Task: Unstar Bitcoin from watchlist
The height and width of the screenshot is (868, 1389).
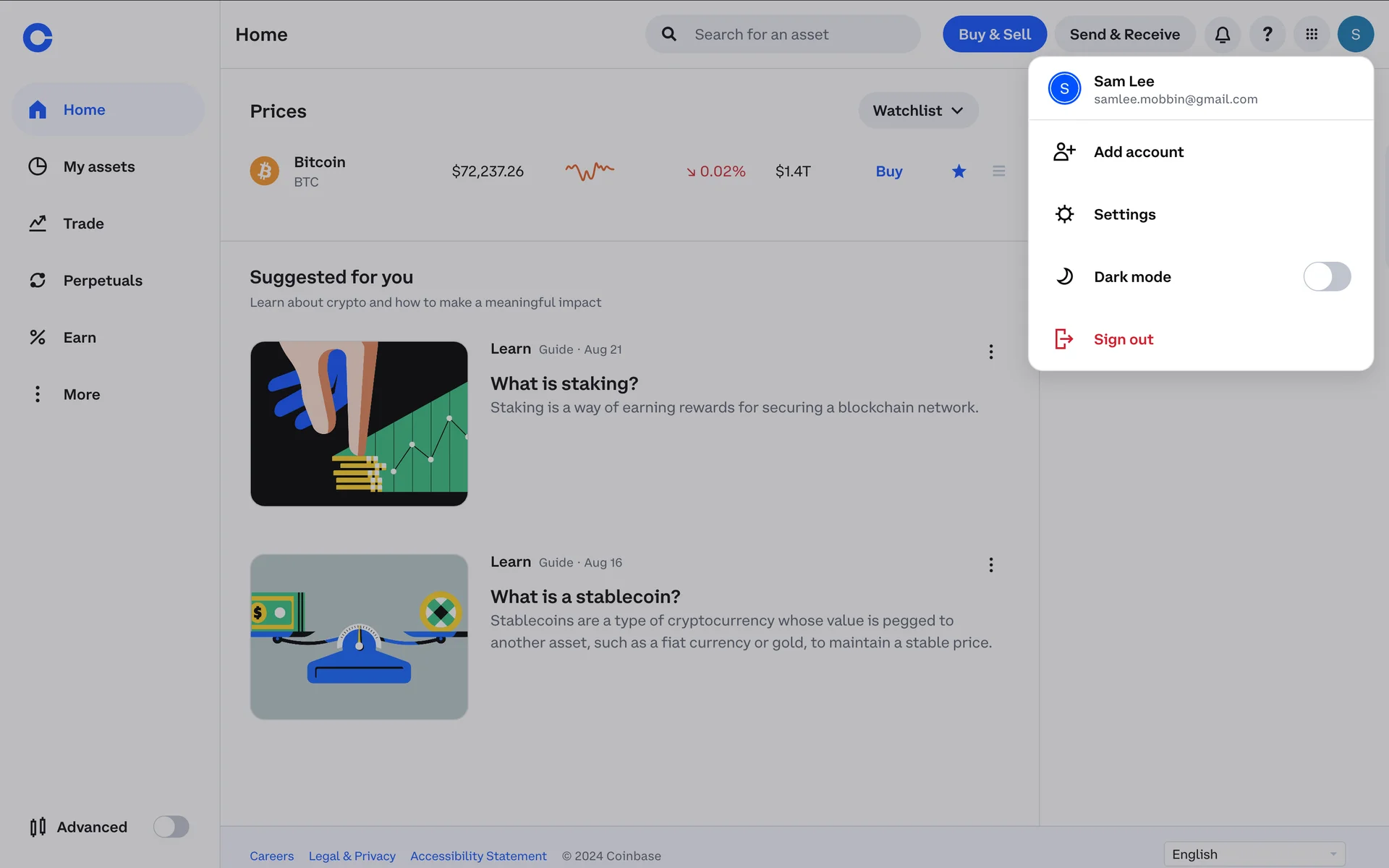Action: pyautogui.click(x=959, y=171)
